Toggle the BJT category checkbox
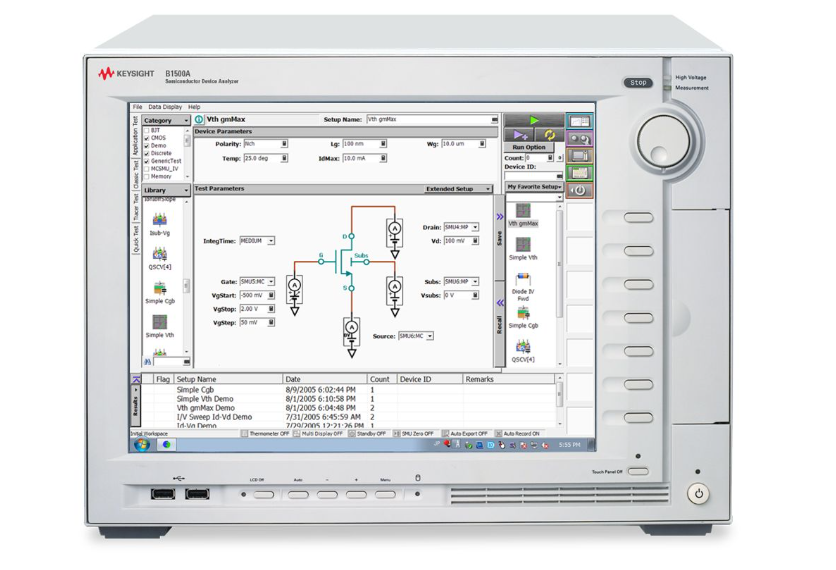 147,131
